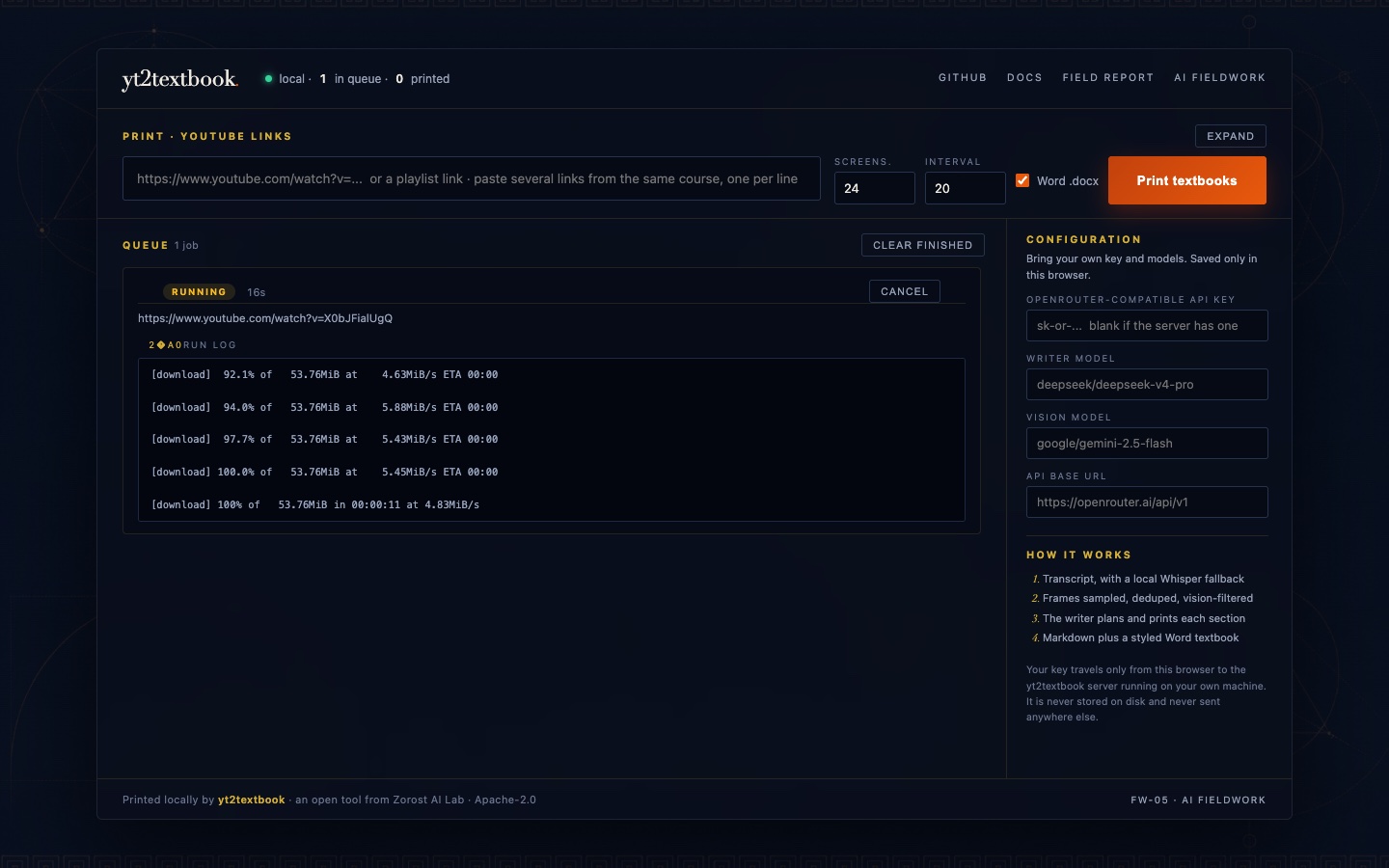Click the RUNNING status badge
1389x868 pixels.
coord(199,292)
